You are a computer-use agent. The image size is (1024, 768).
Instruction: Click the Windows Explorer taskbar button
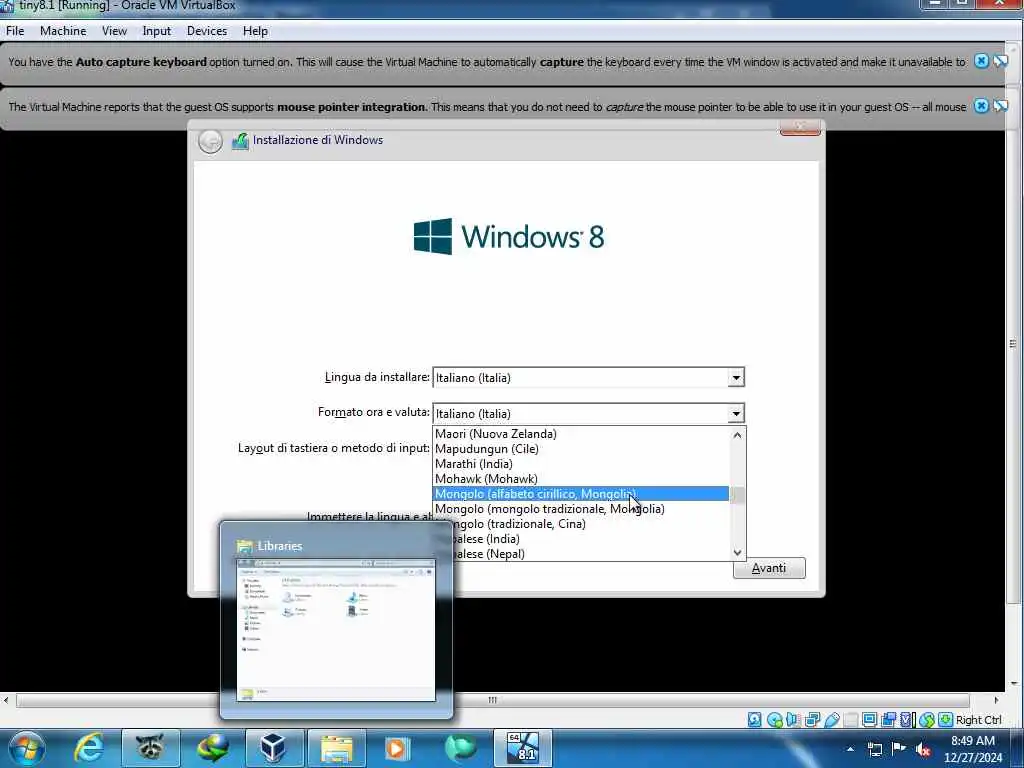point(336,748)
